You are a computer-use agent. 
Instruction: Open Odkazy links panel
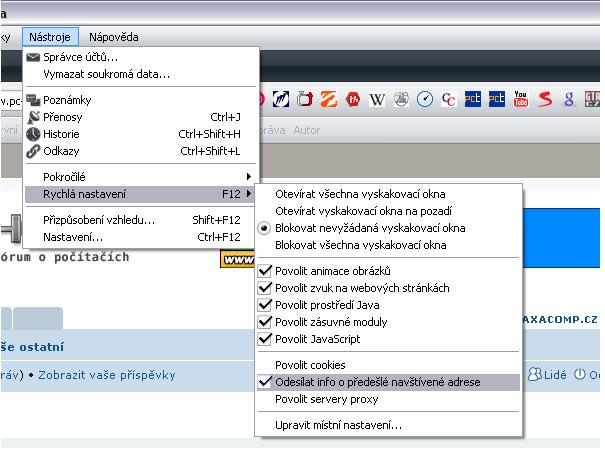[x=60, y=151]
